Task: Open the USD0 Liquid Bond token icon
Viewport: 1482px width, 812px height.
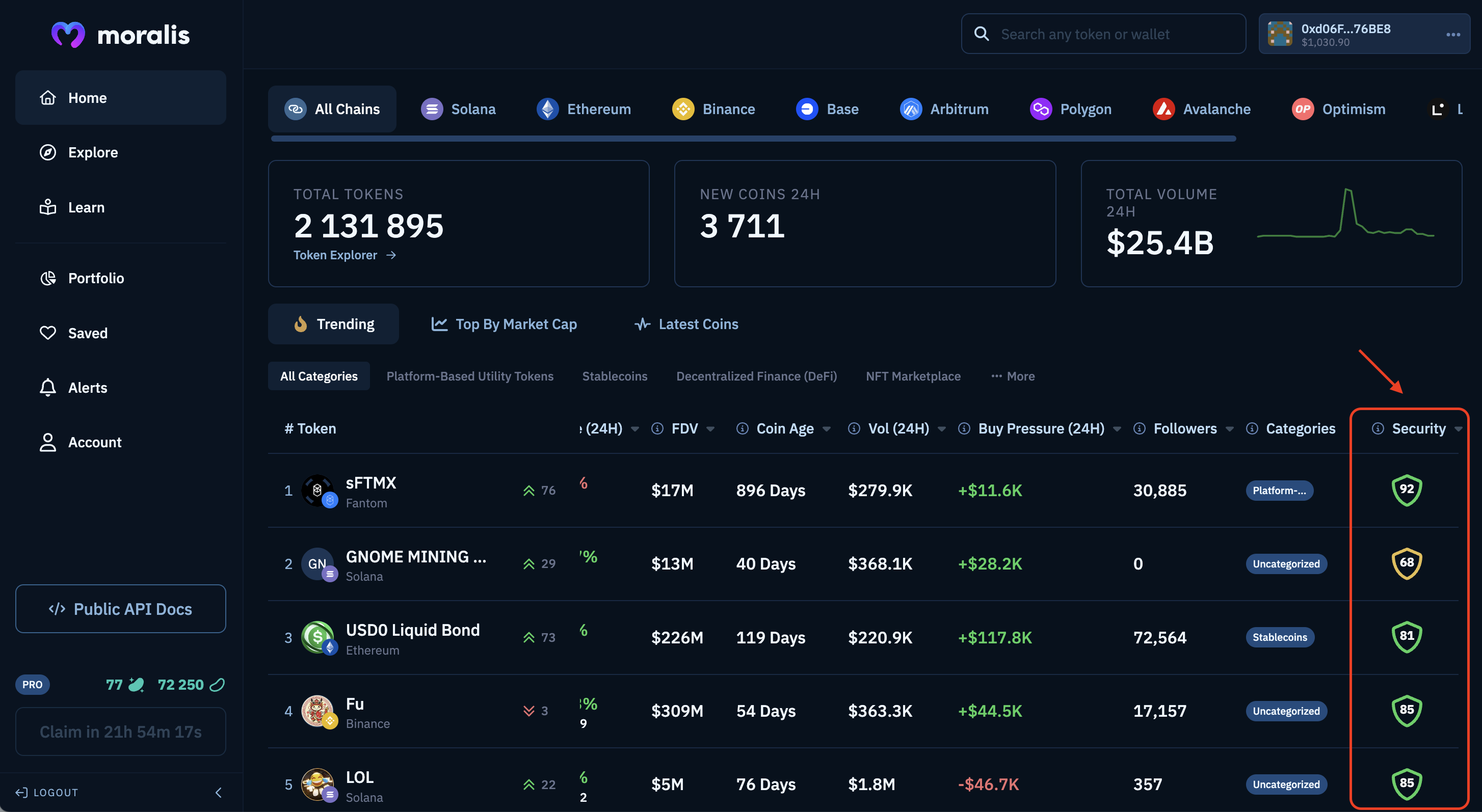Action: click(x=318, y=637)
